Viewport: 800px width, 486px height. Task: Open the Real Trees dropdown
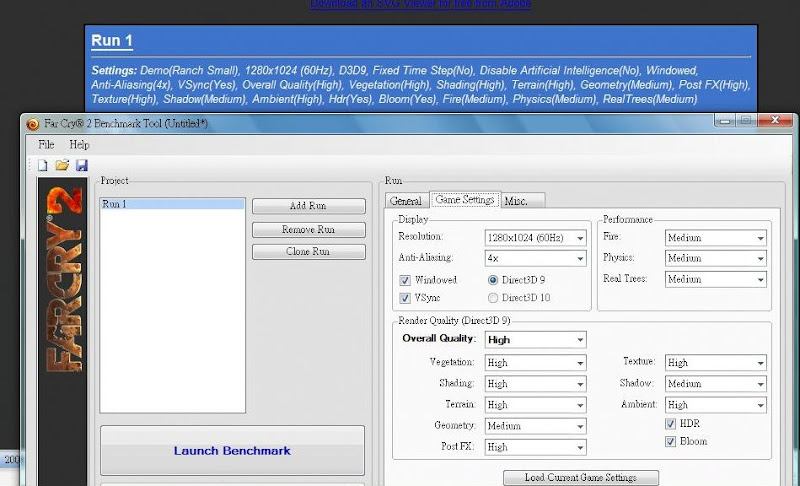(x=715, y=279)
